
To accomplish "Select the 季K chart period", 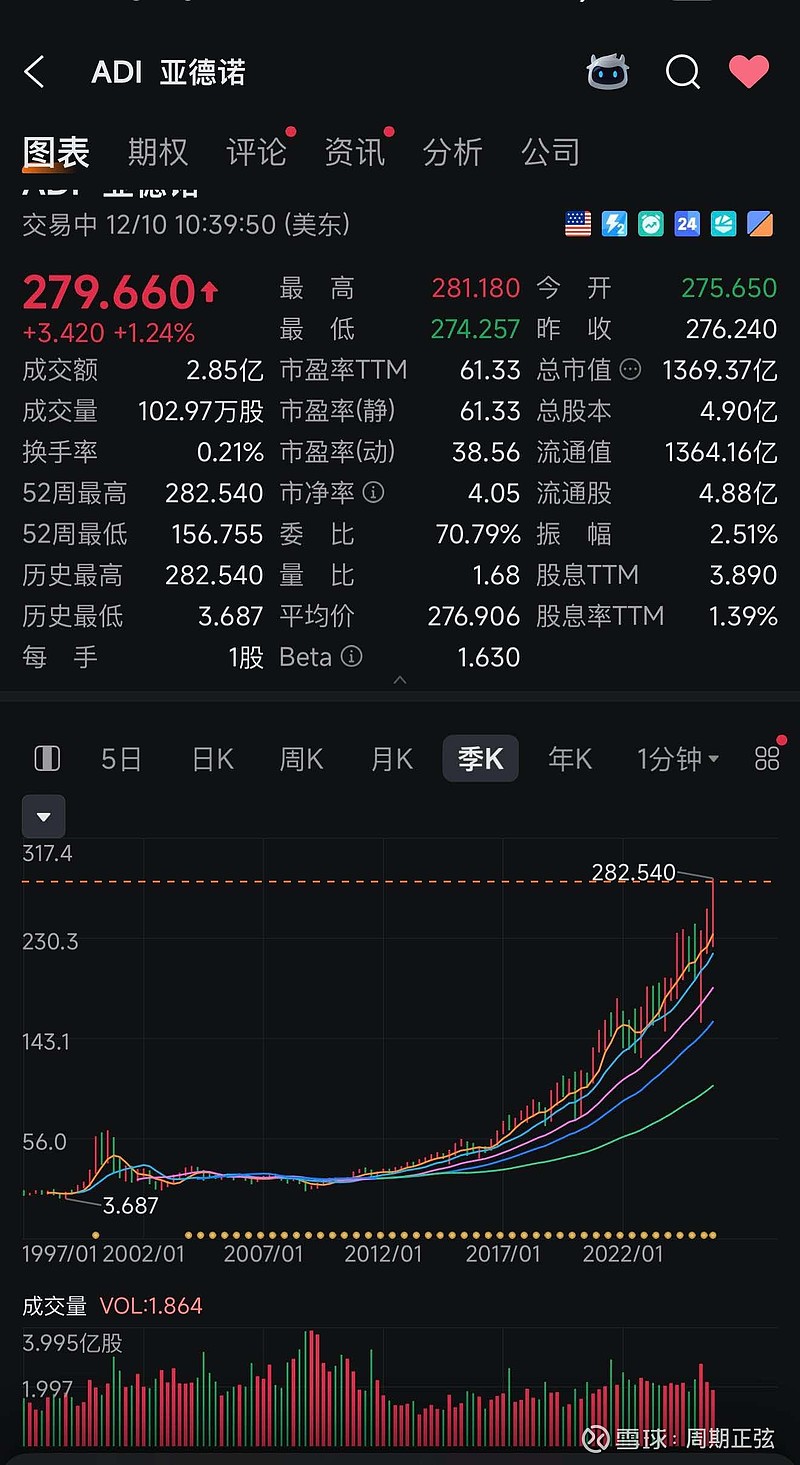I will (480, 759).
